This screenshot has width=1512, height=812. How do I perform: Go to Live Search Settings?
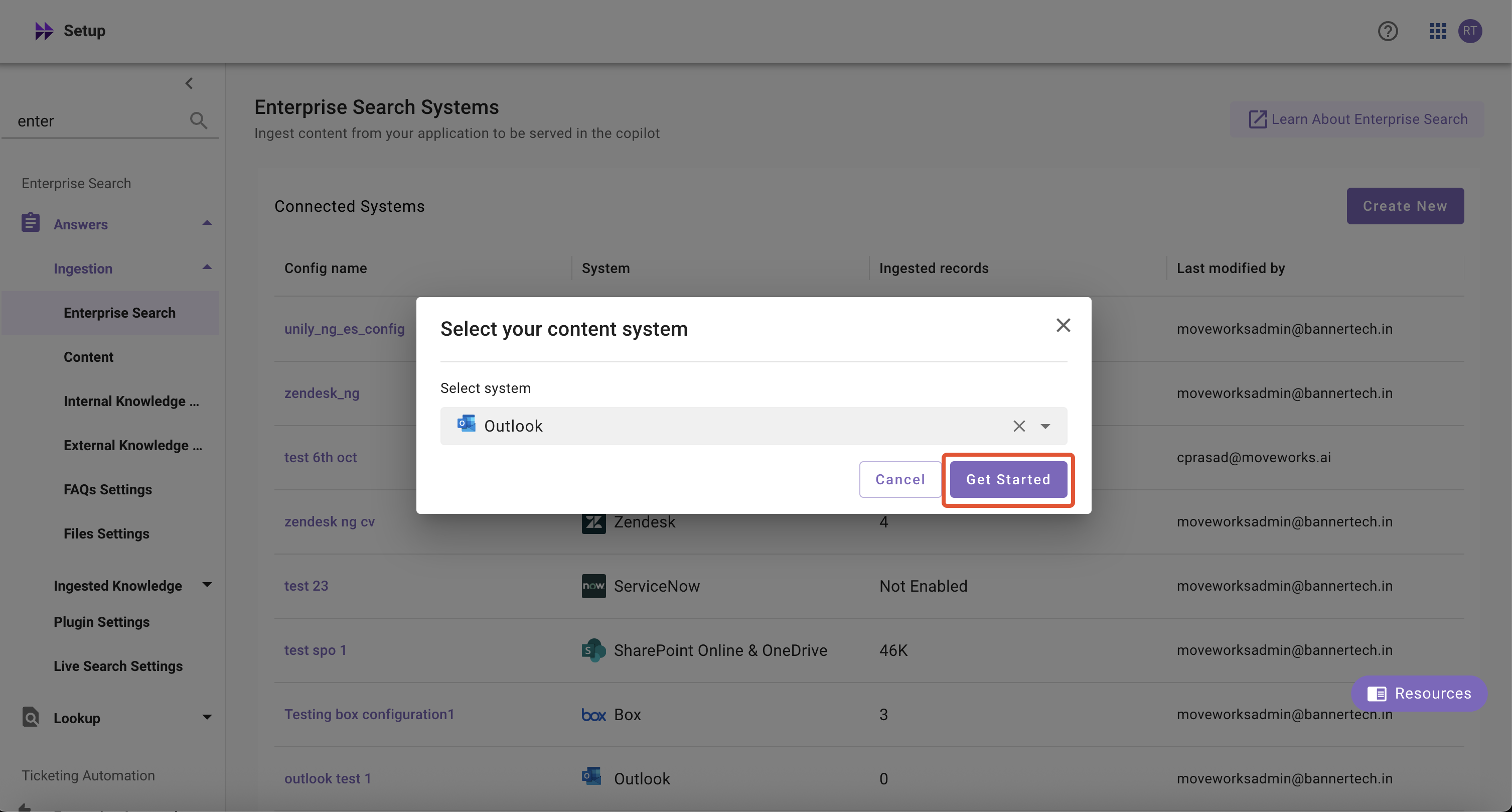click(x=118, y=666)
